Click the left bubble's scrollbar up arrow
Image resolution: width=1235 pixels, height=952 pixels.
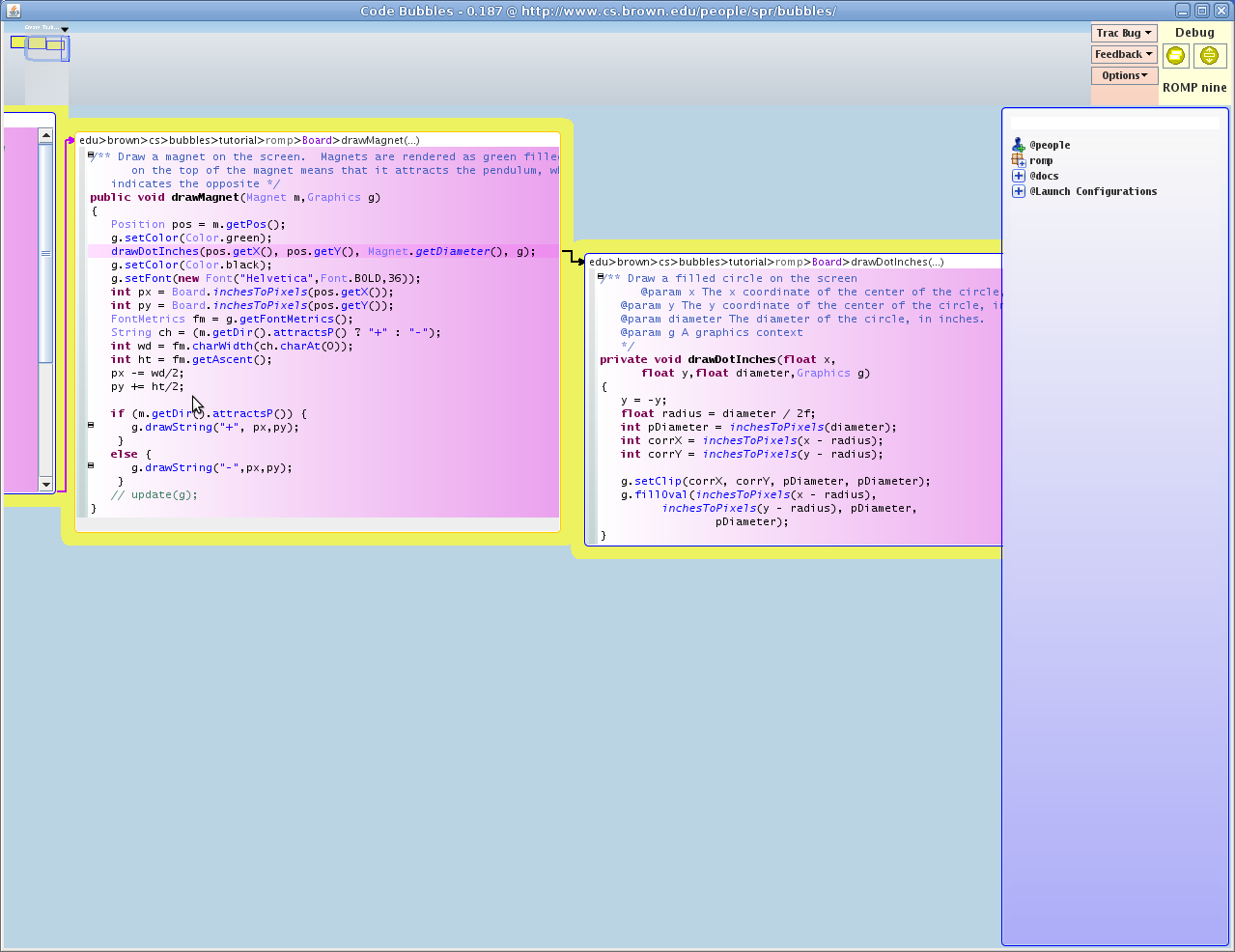point(45,136)
